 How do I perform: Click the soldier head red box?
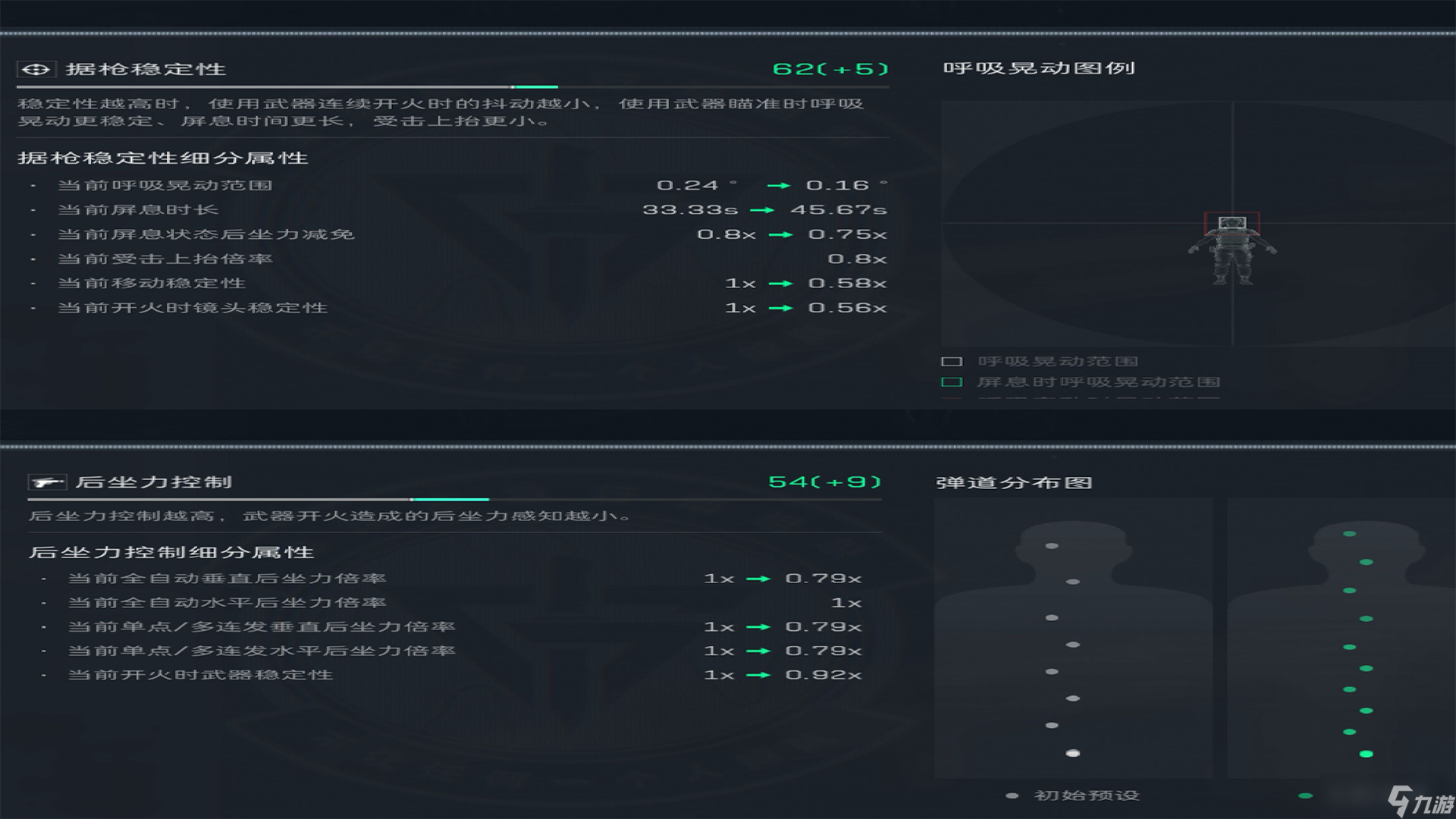click(1232, 224)
